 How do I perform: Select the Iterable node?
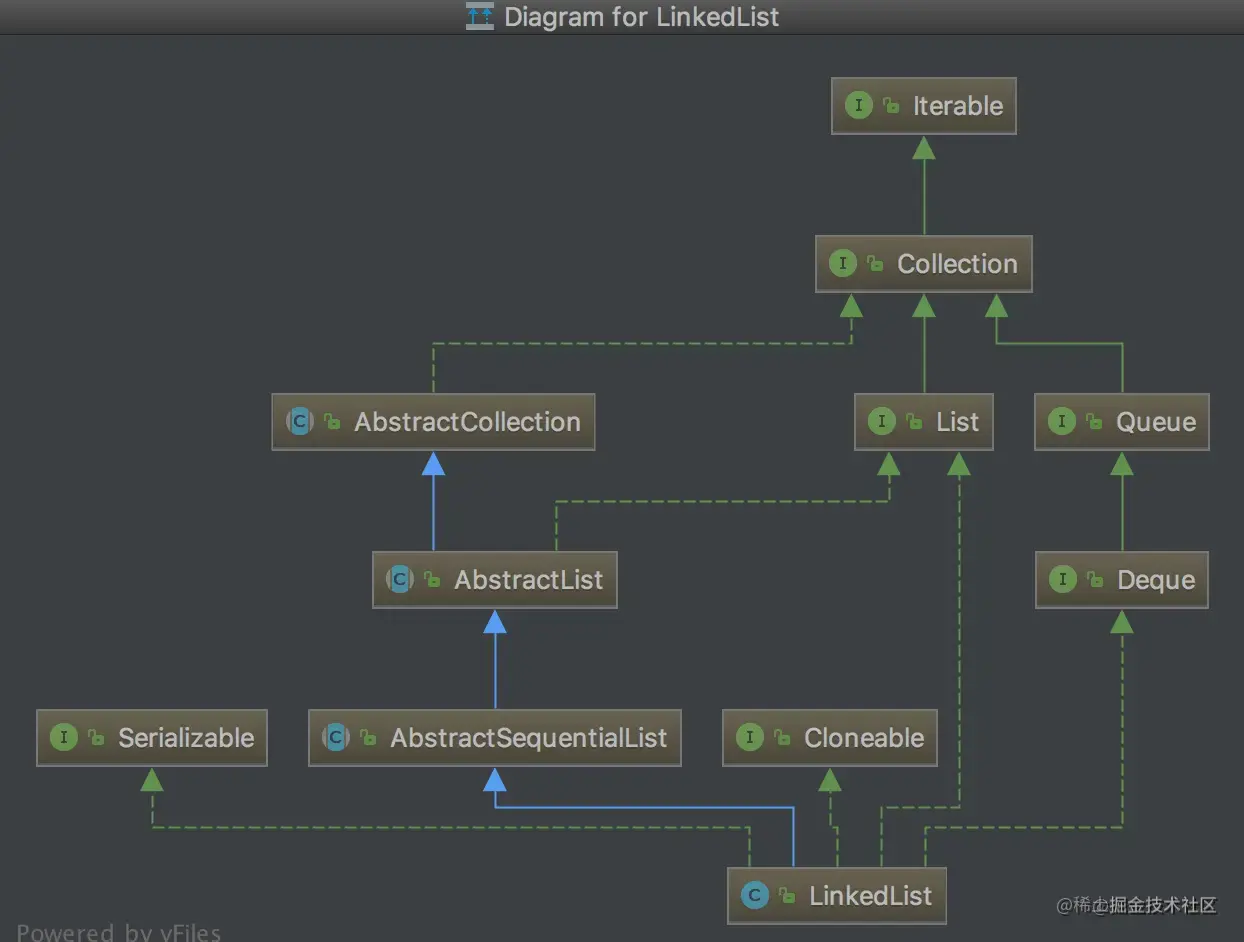coord(923,105)
